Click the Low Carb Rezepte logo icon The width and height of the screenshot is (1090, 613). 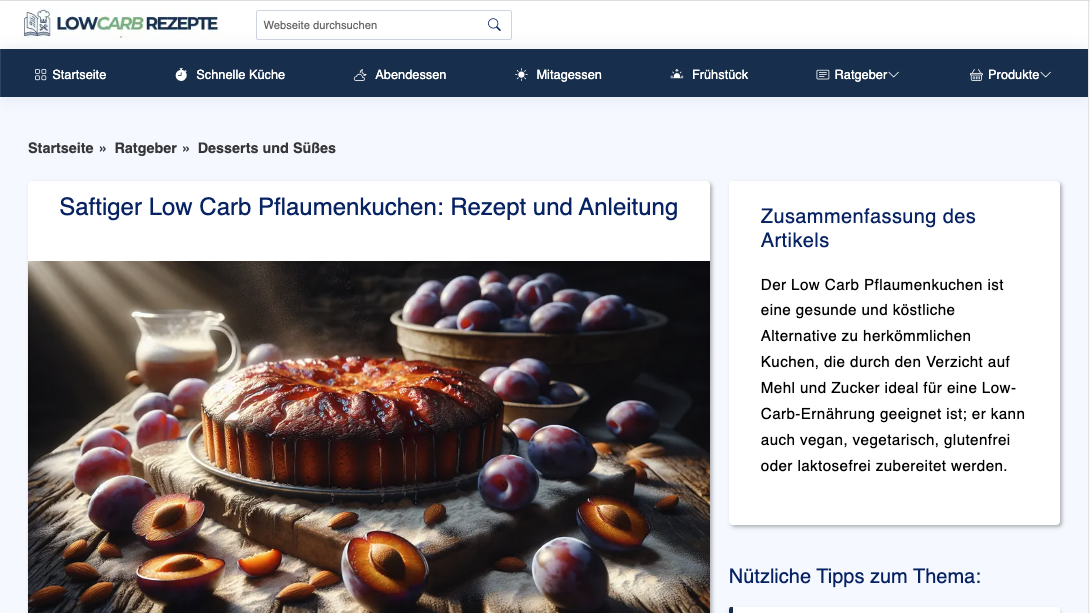37,22
